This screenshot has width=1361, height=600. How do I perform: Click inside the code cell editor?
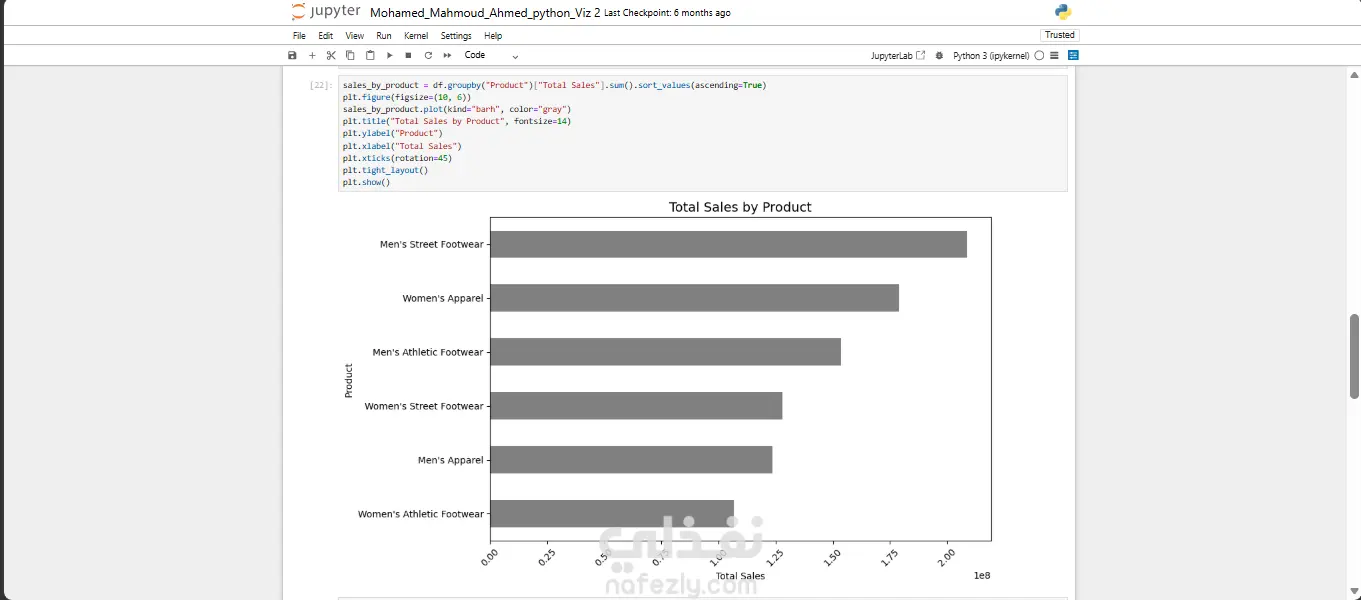[702, 134]
